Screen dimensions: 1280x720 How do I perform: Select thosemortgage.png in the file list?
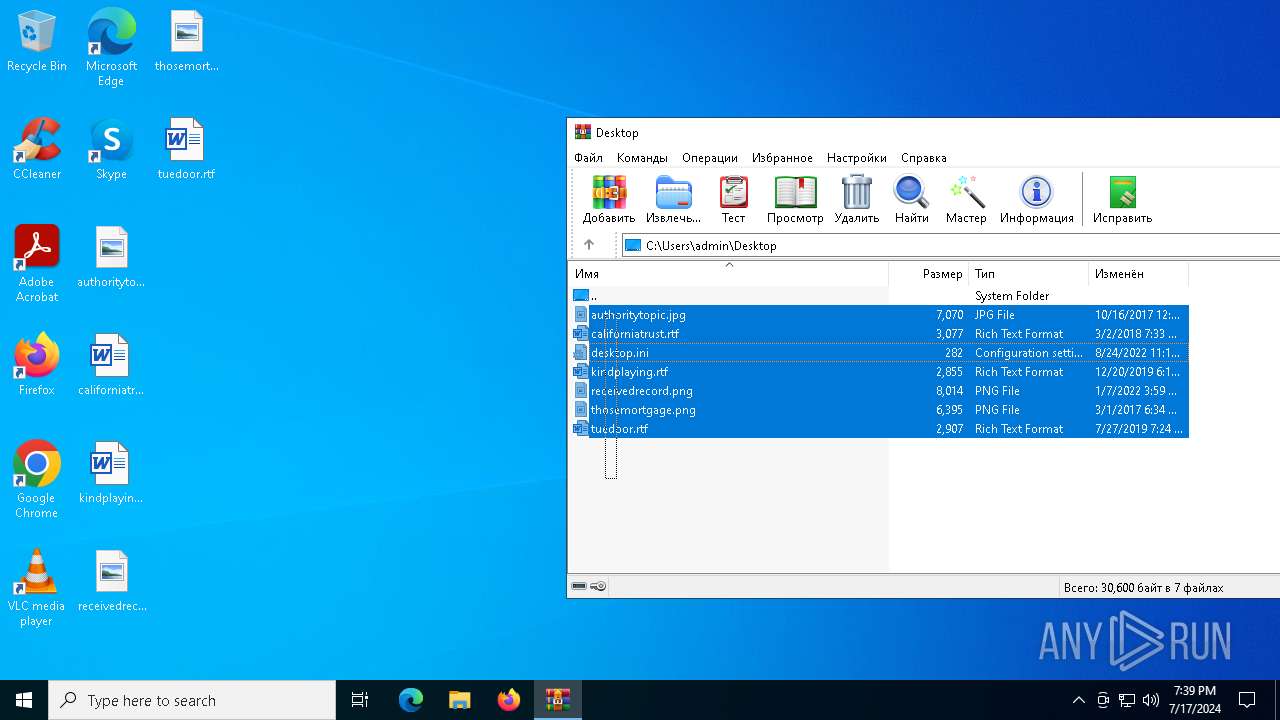[x=880, y=410]
